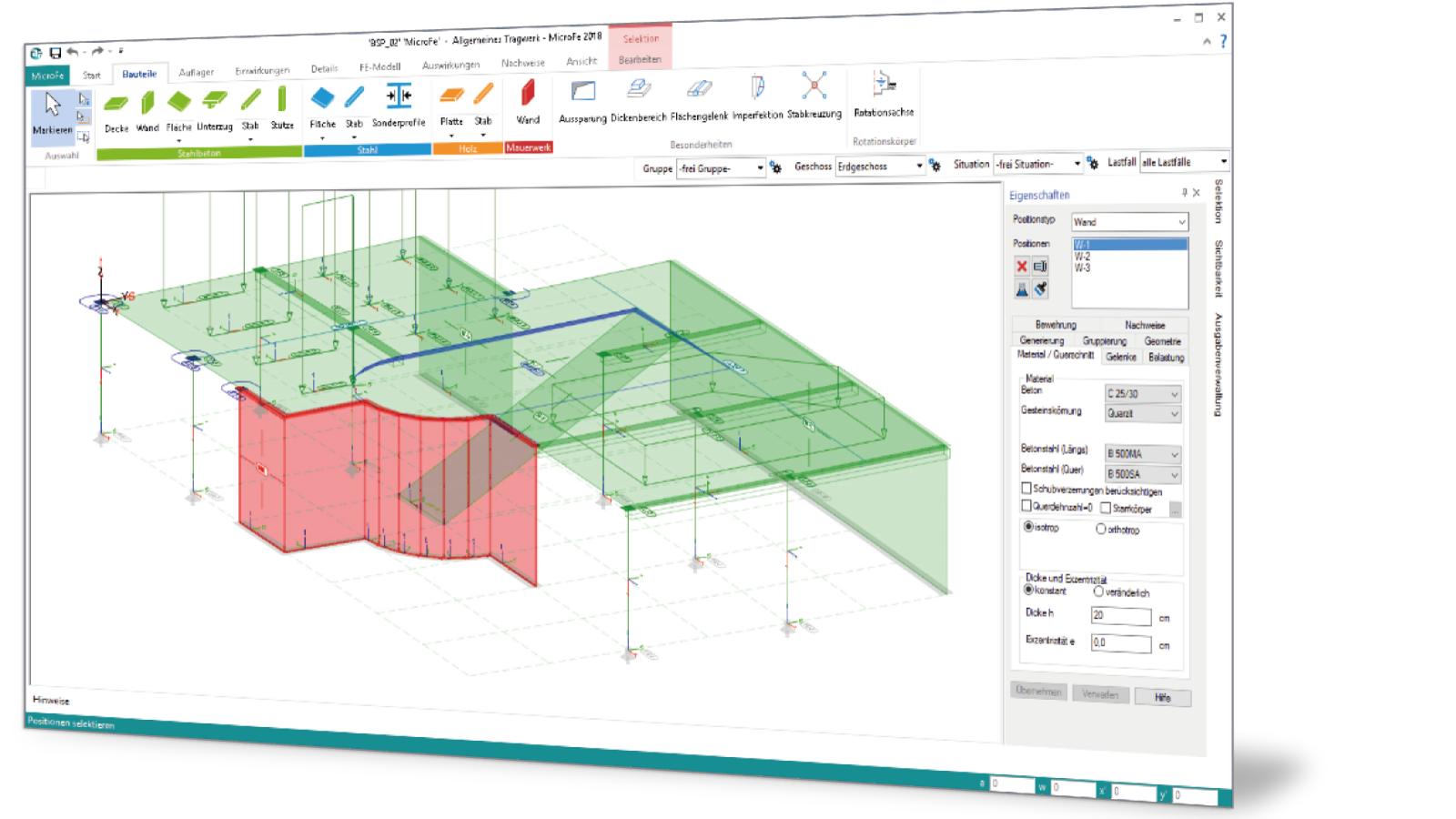Open the Gesteinskörnung Quarzit dropdown
Image resolution: width=1456 pixels, height=819 pixels.
point(1143,414)
